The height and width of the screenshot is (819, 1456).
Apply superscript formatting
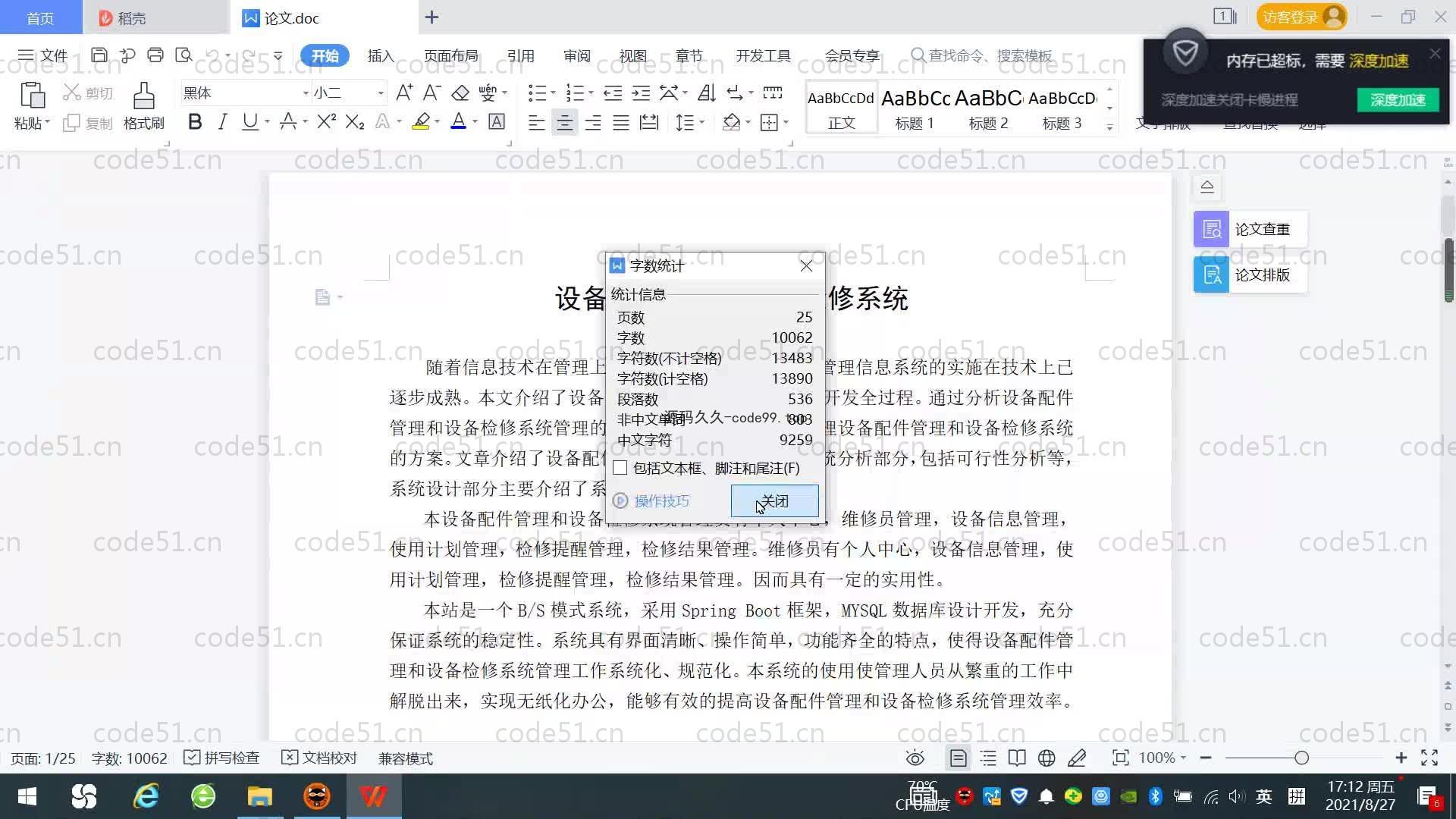326,122
